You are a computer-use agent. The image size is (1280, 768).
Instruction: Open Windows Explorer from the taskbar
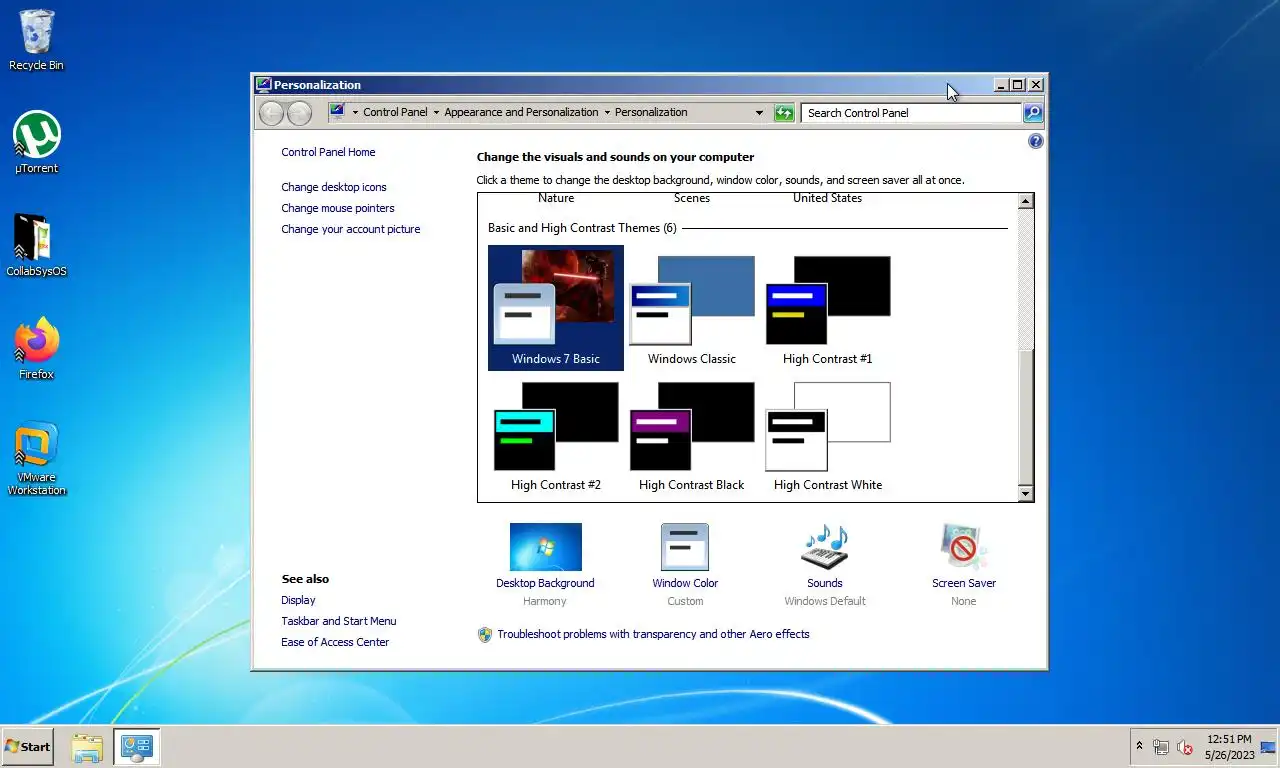[x=87, y=747]
